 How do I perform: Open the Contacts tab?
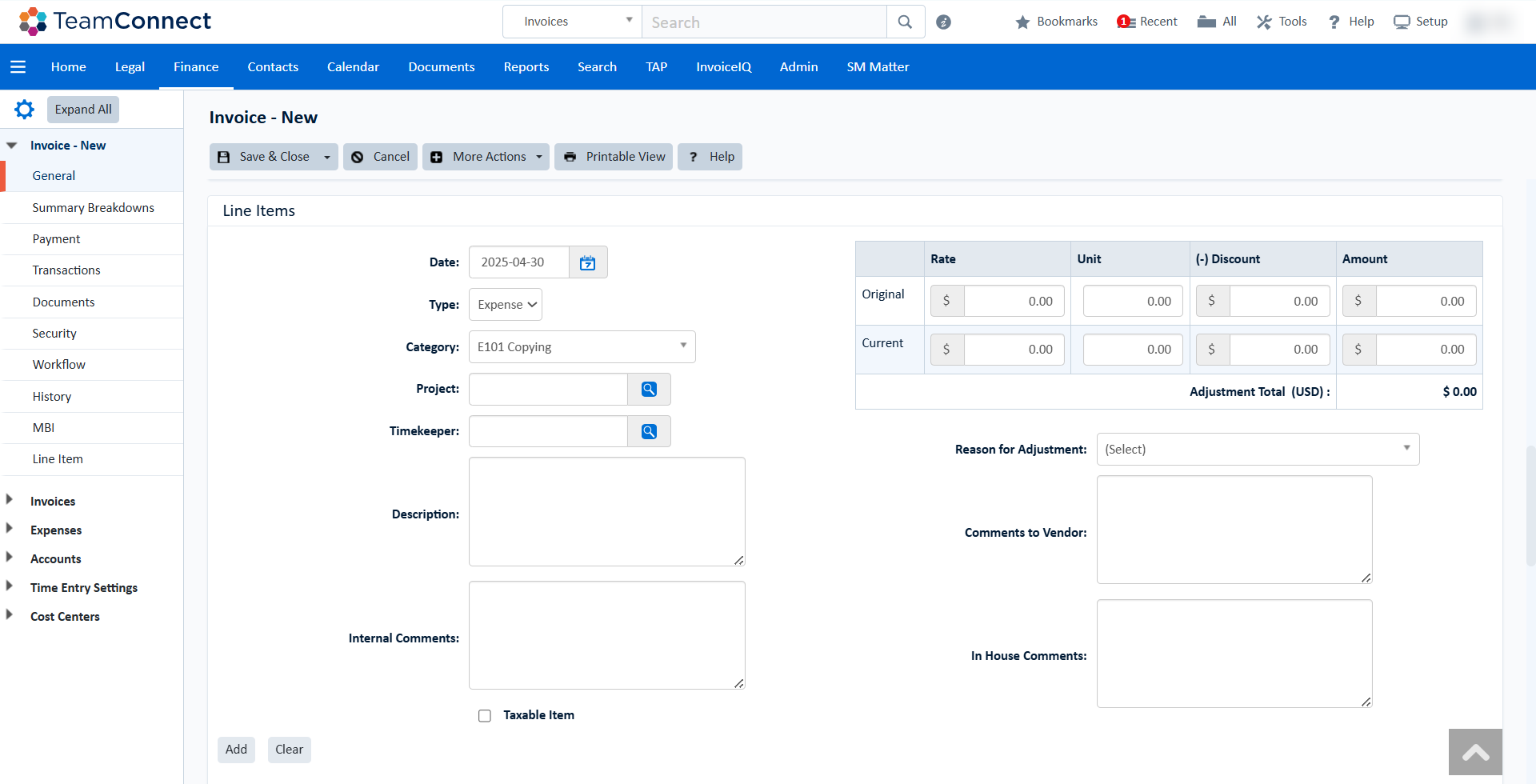point(273,66)
